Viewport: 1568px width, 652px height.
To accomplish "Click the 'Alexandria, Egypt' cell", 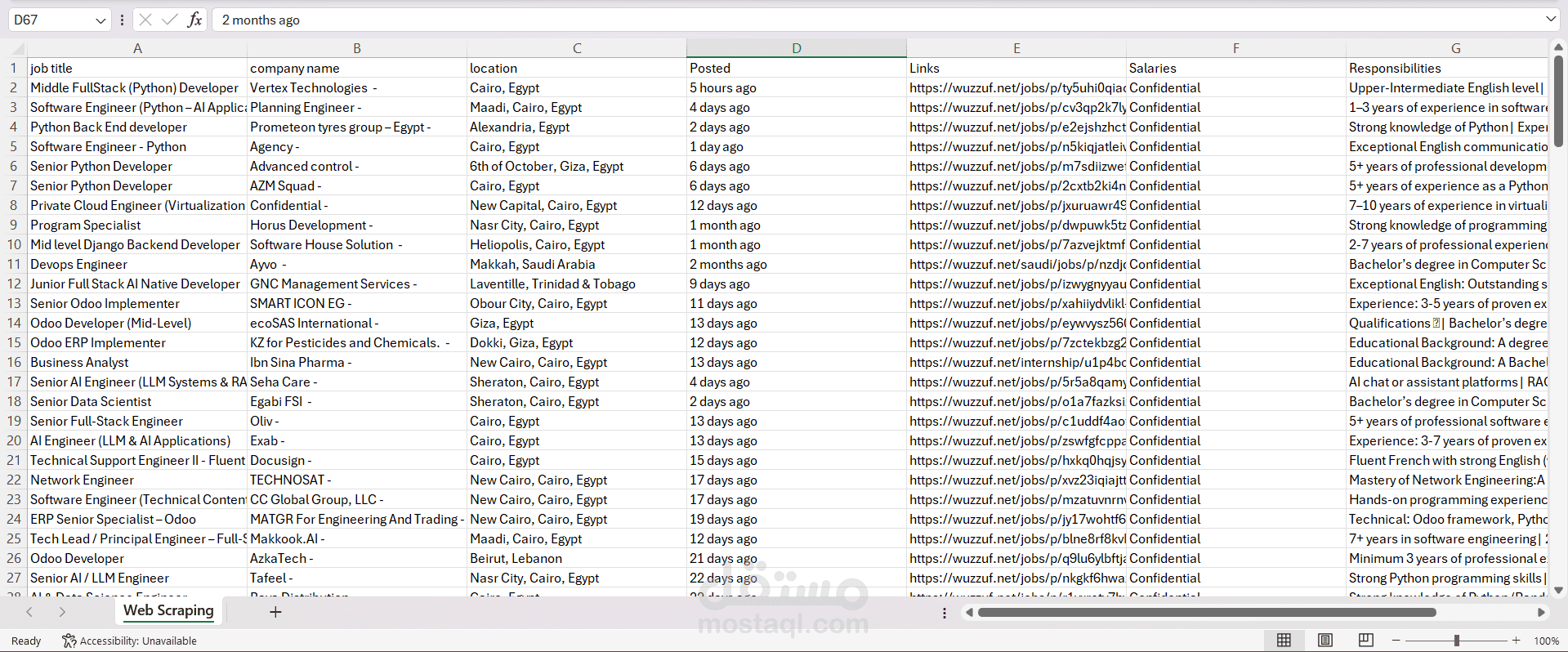I will pyautogui.click(x=577, y=127).
